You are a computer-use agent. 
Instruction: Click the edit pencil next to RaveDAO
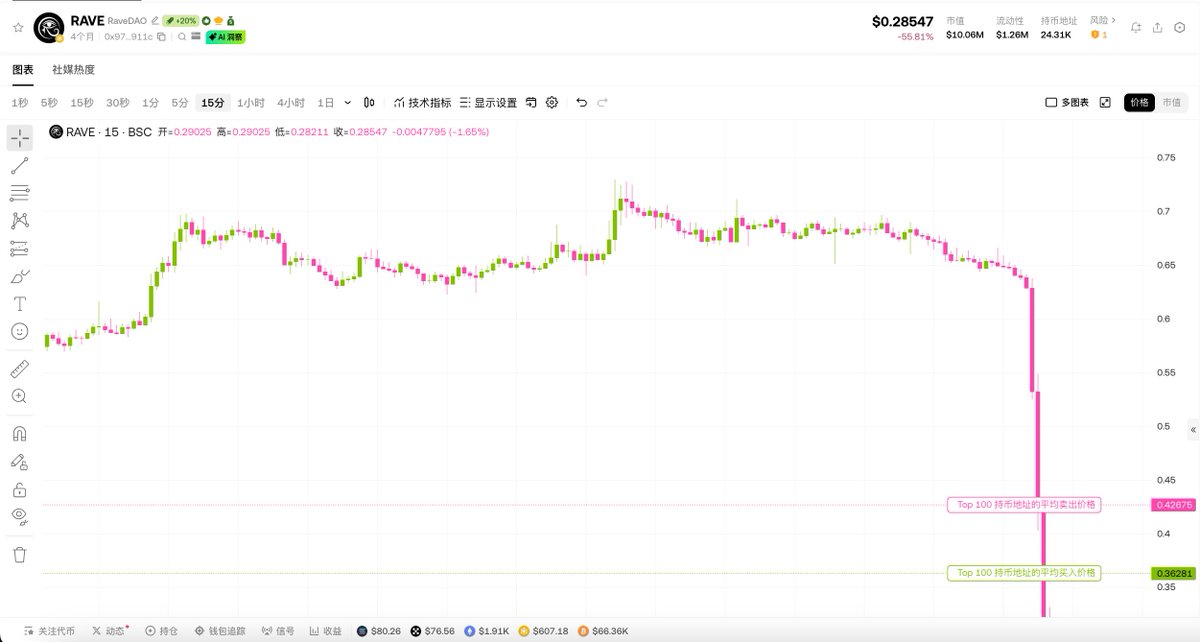pos(155,20)
